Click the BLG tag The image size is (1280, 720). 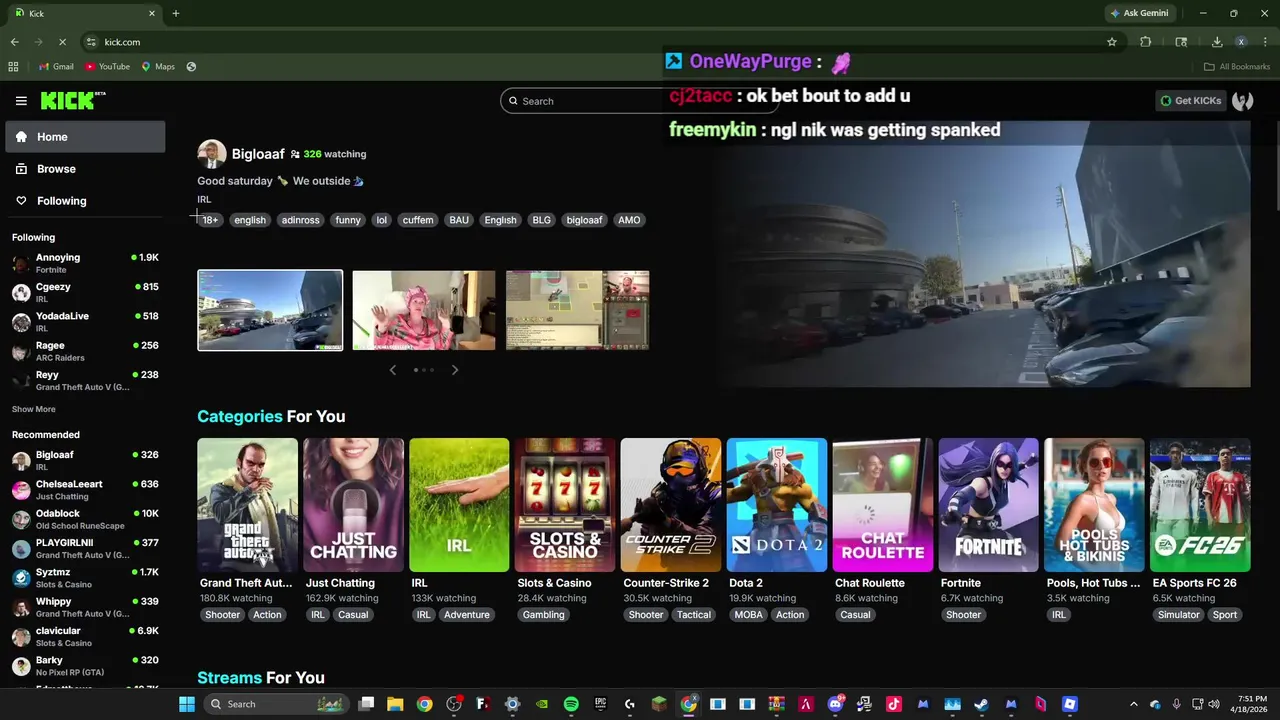coord(541,220)
